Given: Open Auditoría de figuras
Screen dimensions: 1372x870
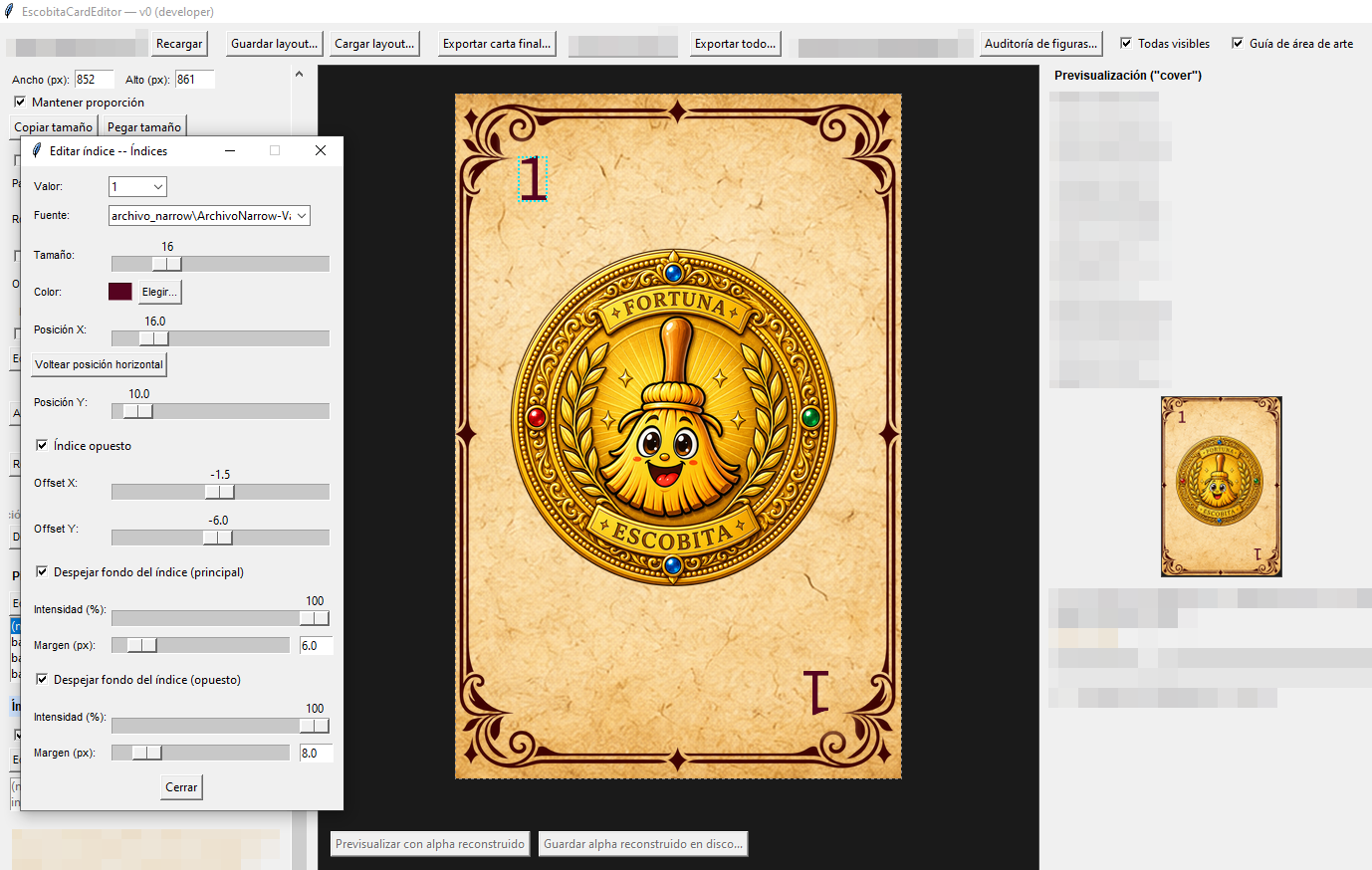Looking at the screenshot, I should pyautogui.click(x=1040, y=44).
